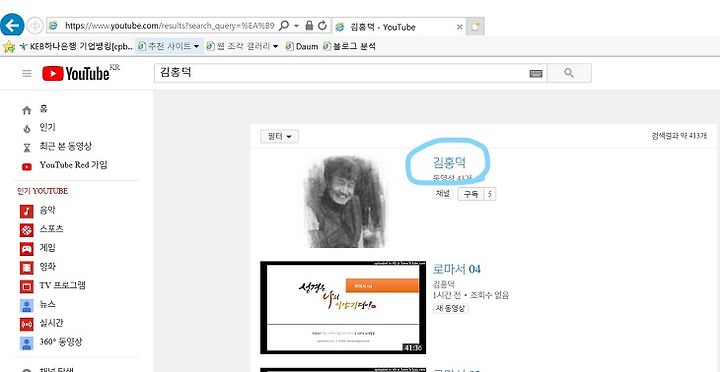Click the address bar URL field
The height and width of the screenshot is (372, 720).
click(x=169, y=26)
